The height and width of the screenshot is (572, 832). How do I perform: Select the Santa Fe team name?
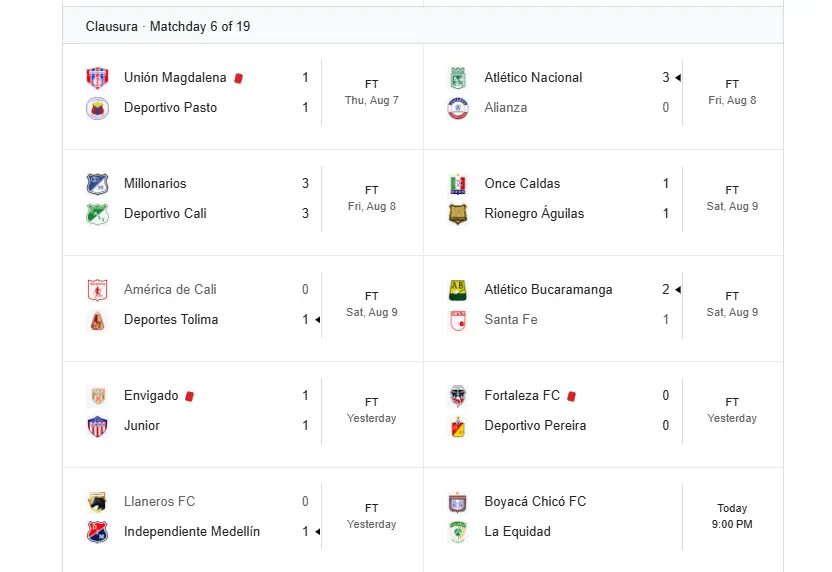(x=510, y=319)
